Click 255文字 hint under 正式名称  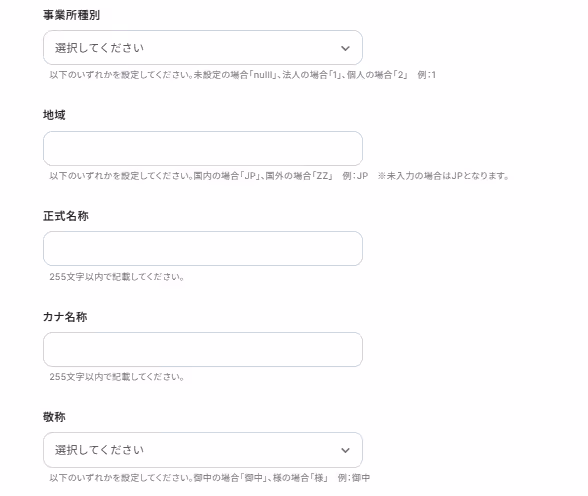tap(117, 277)
